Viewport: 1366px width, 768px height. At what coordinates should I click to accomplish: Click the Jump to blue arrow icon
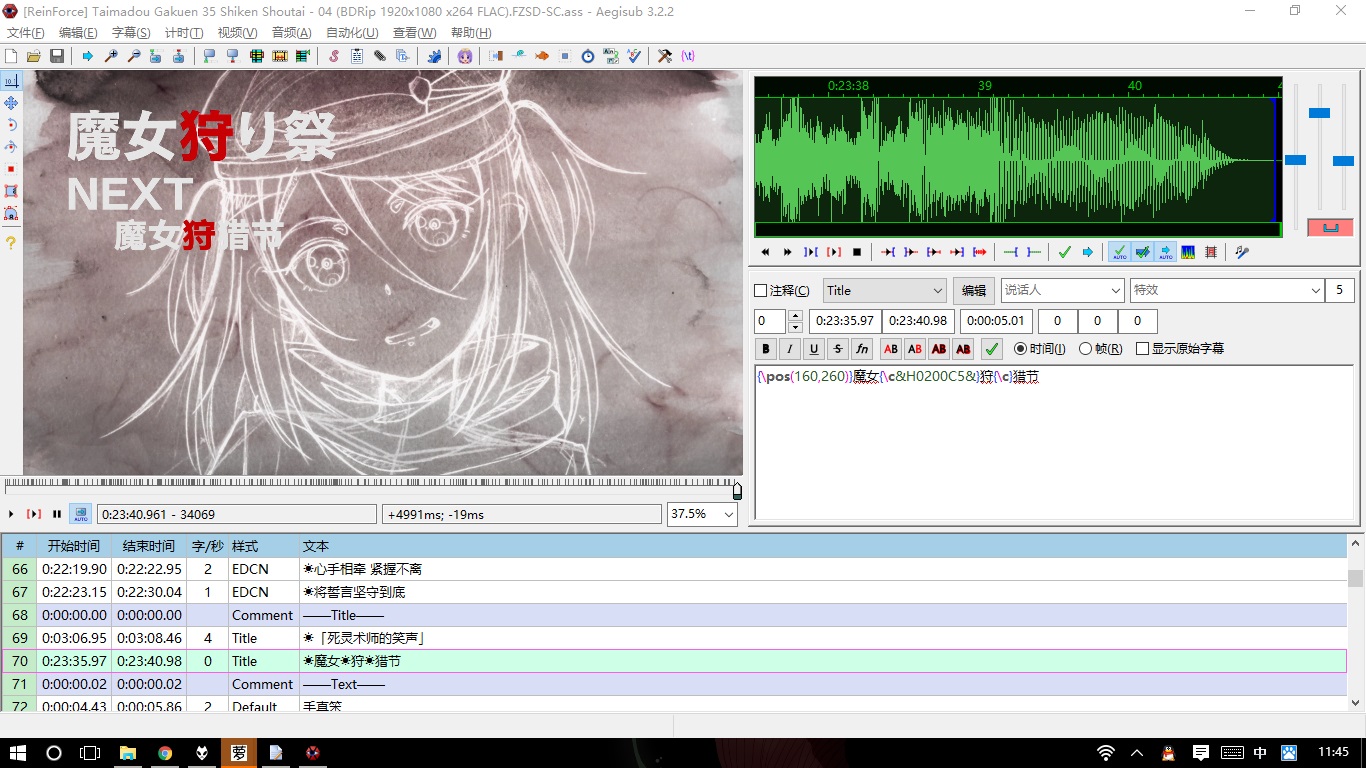coord(88,56)
